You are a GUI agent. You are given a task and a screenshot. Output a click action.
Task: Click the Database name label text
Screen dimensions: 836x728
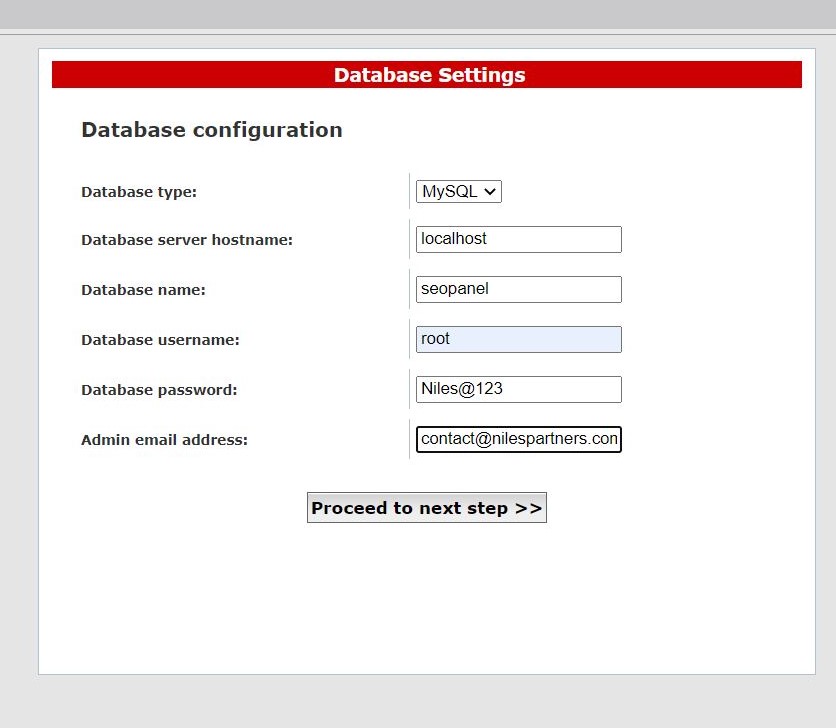pyautogui.click(x=143, y=290)
